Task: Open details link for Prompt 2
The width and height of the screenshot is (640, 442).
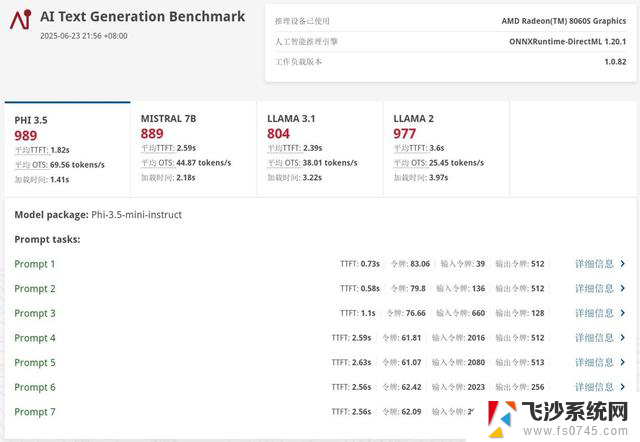Action: tap(594, 288)
